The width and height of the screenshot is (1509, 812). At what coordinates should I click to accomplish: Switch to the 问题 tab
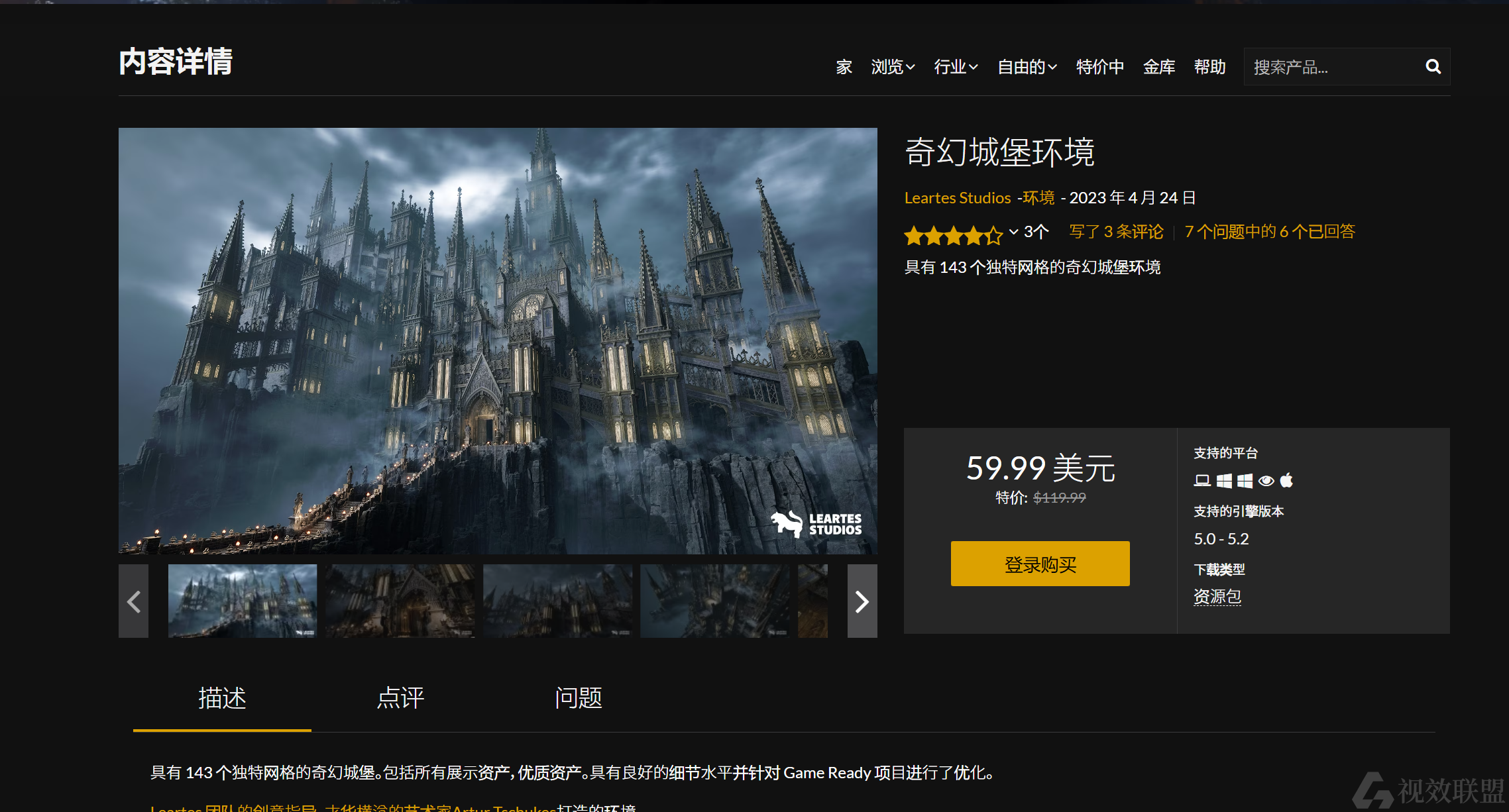pos(579,698)
